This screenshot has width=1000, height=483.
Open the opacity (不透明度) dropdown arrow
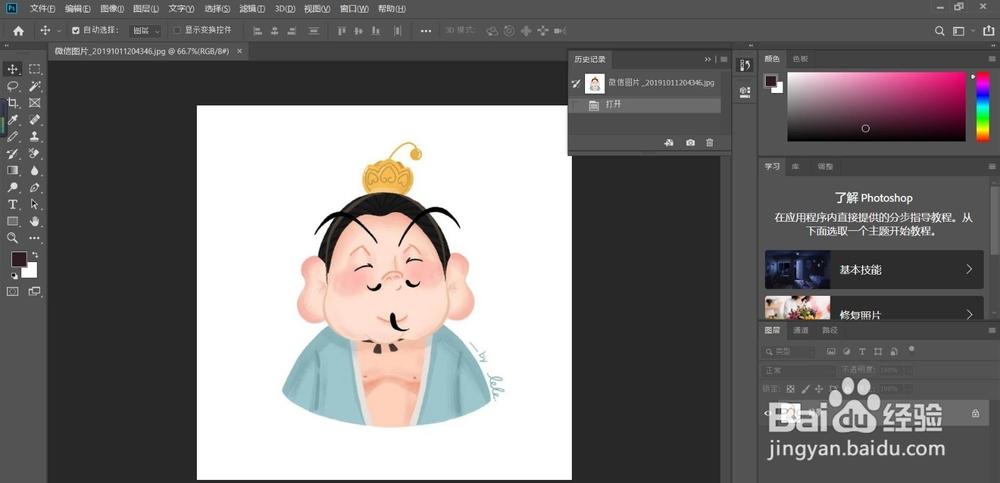(x=909, y=370)
